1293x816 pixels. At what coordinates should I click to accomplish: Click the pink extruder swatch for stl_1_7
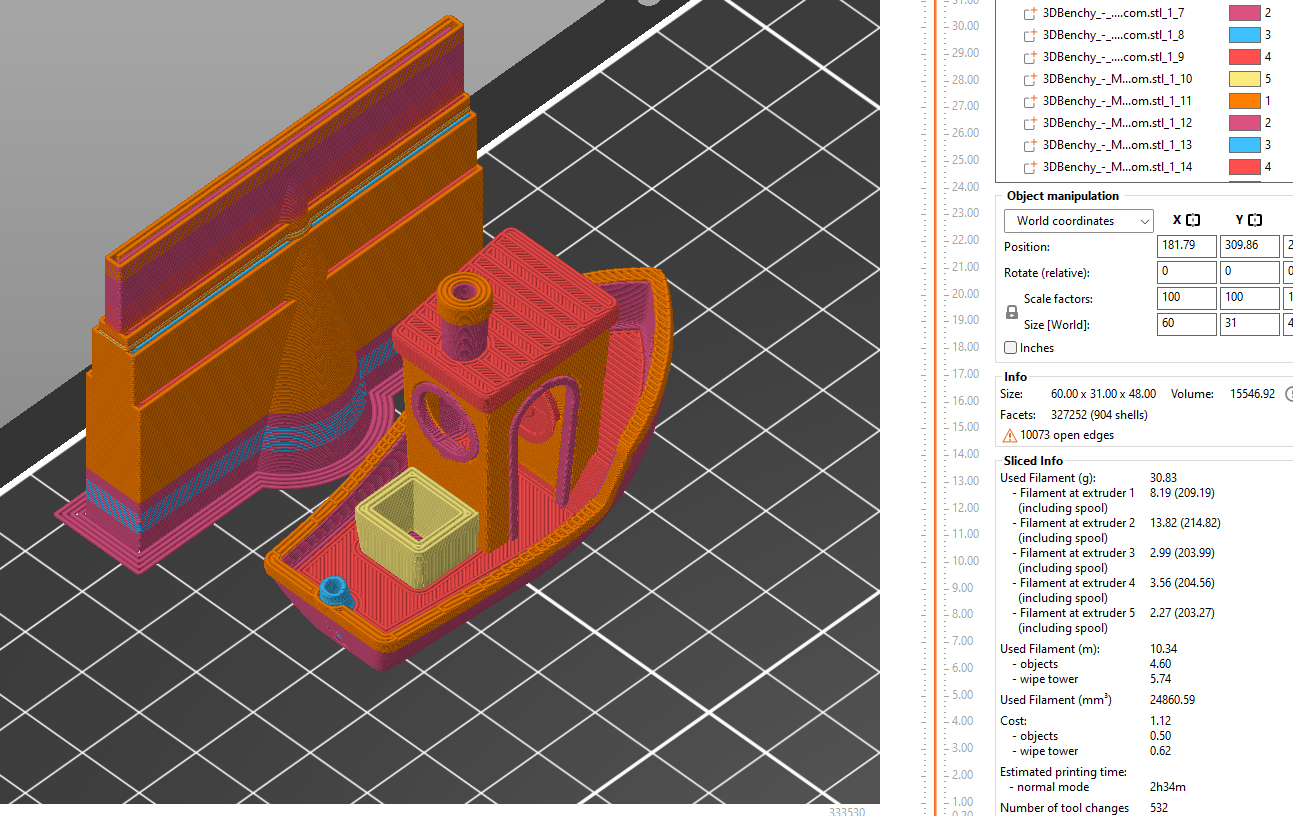[x=1245, y=13]
